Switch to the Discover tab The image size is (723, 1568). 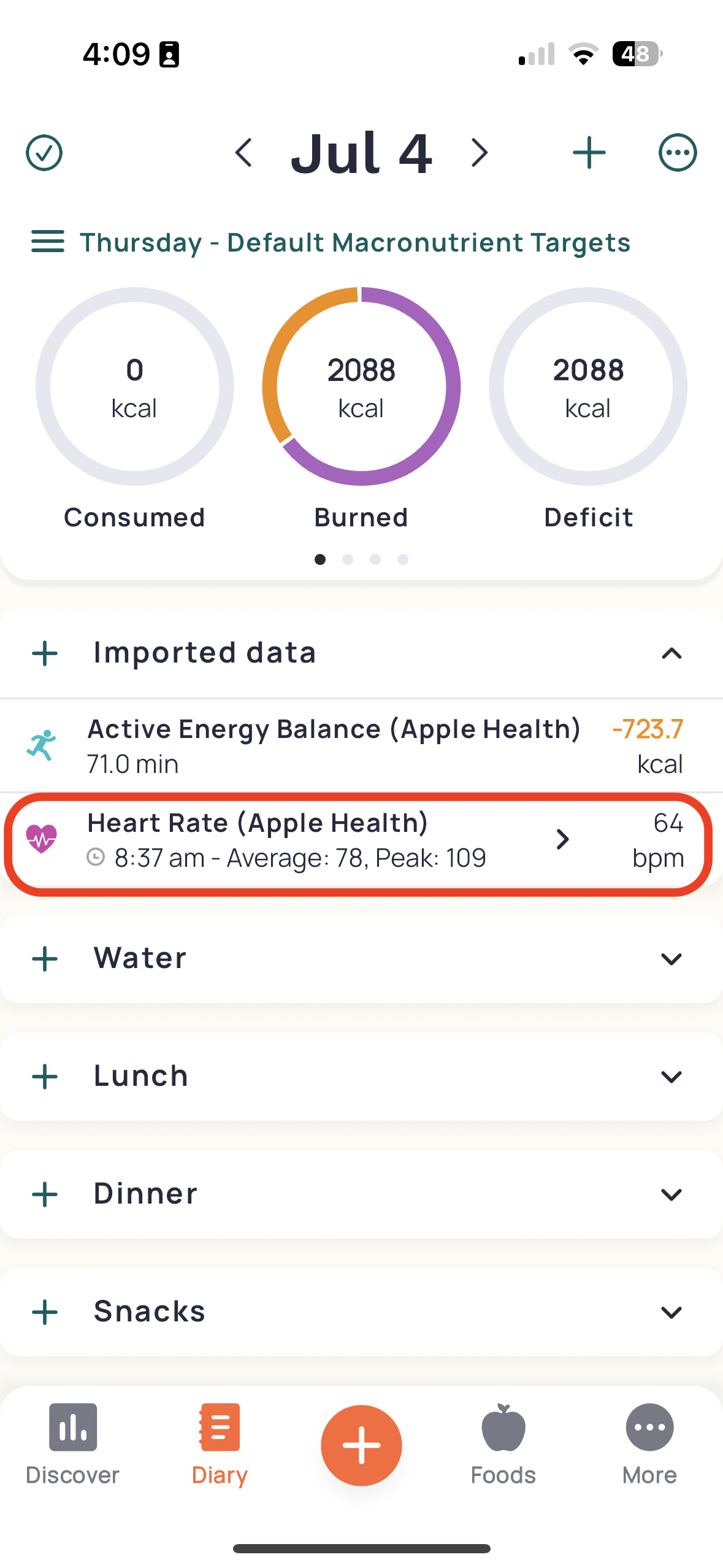(72, 1444)
